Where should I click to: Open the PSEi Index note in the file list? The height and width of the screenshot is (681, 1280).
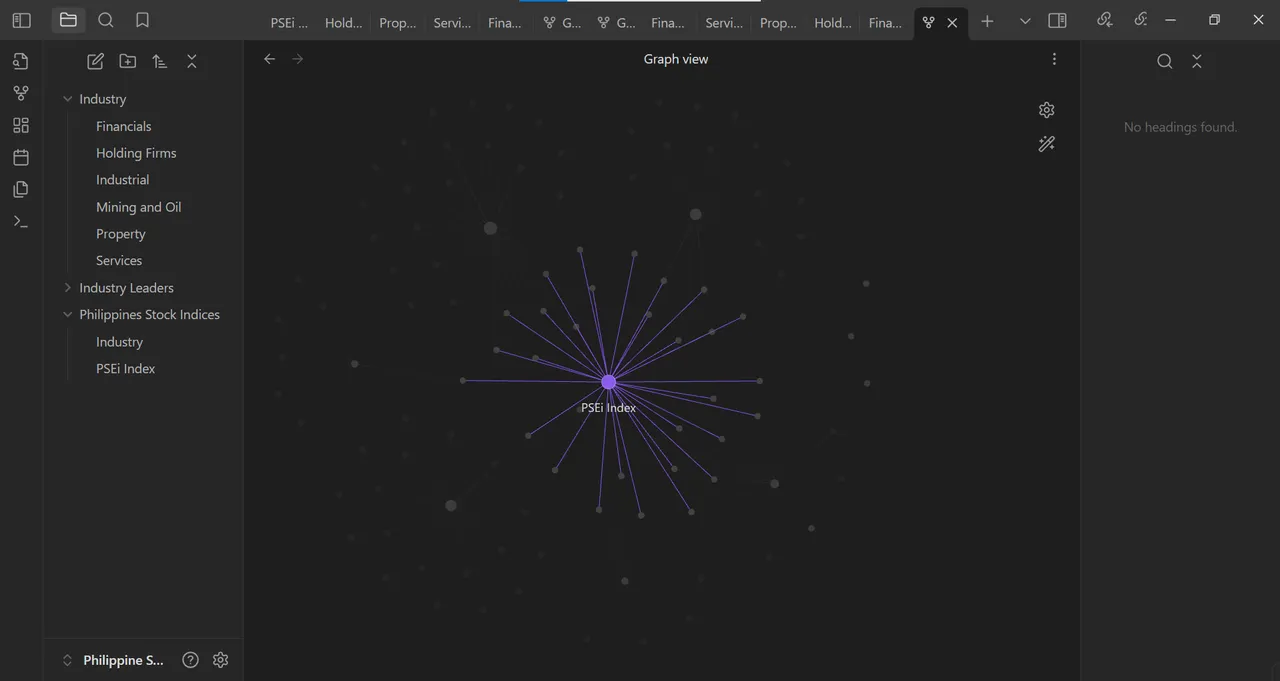pyautogui.click(x=125, y=369)
